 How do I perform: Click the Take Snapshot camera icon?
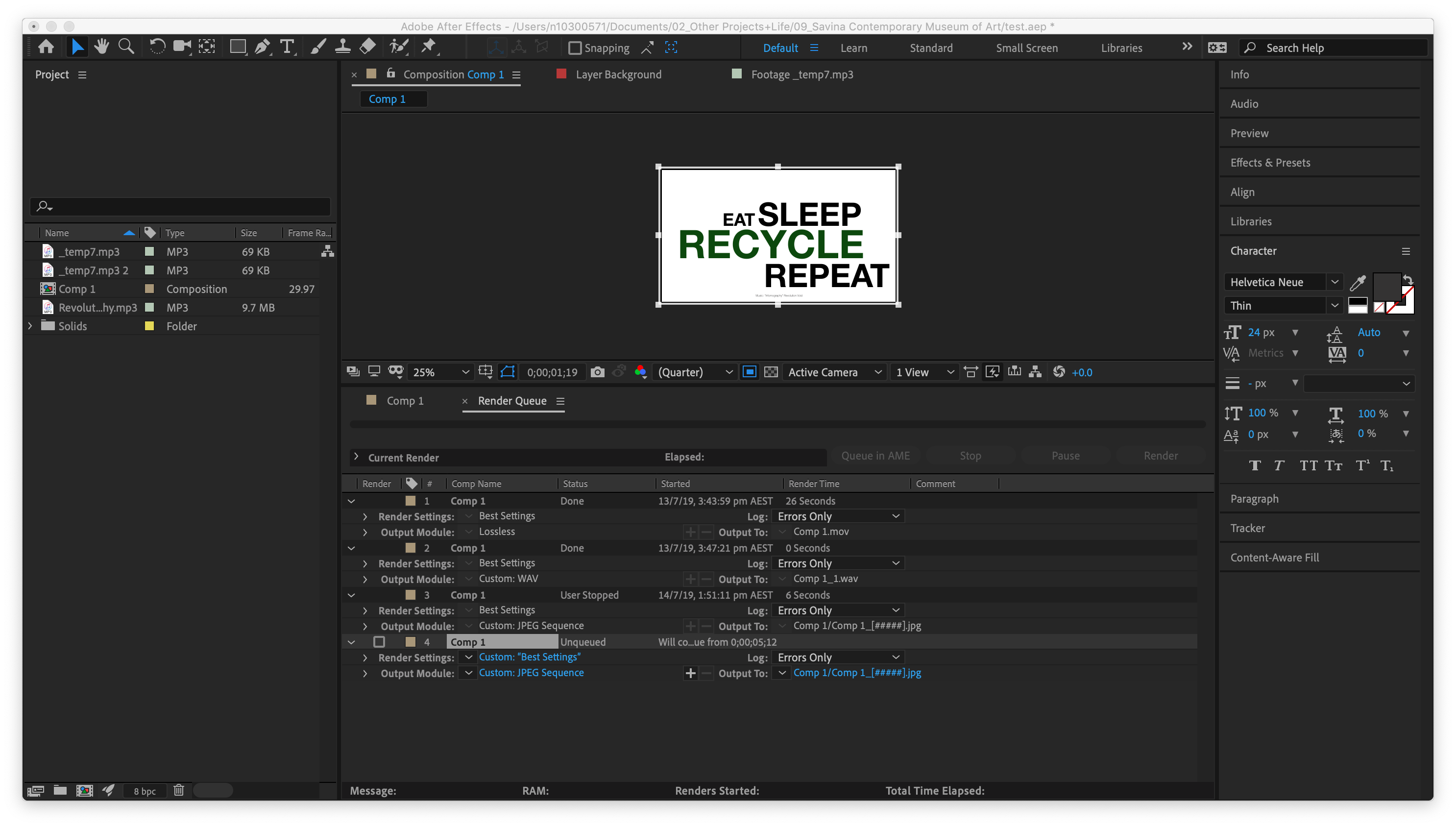coord(597,372)
